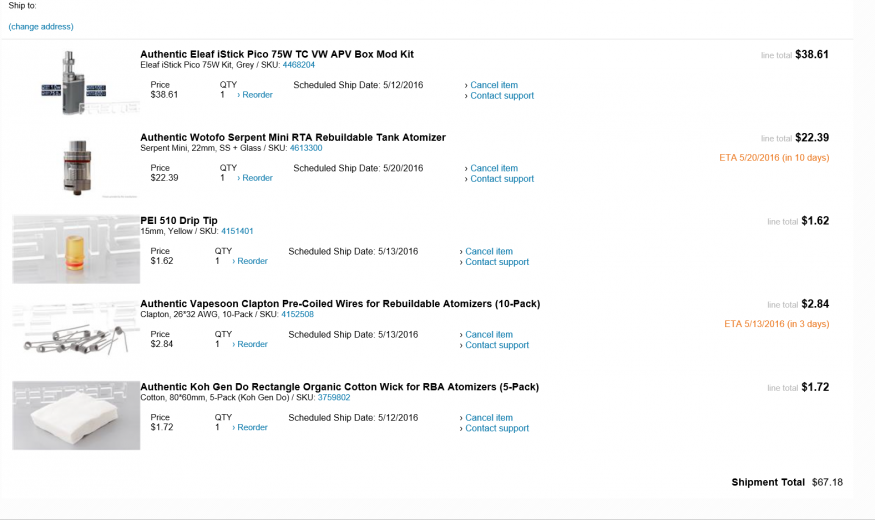
Task: Click the change address link
Action: (41, 26)
